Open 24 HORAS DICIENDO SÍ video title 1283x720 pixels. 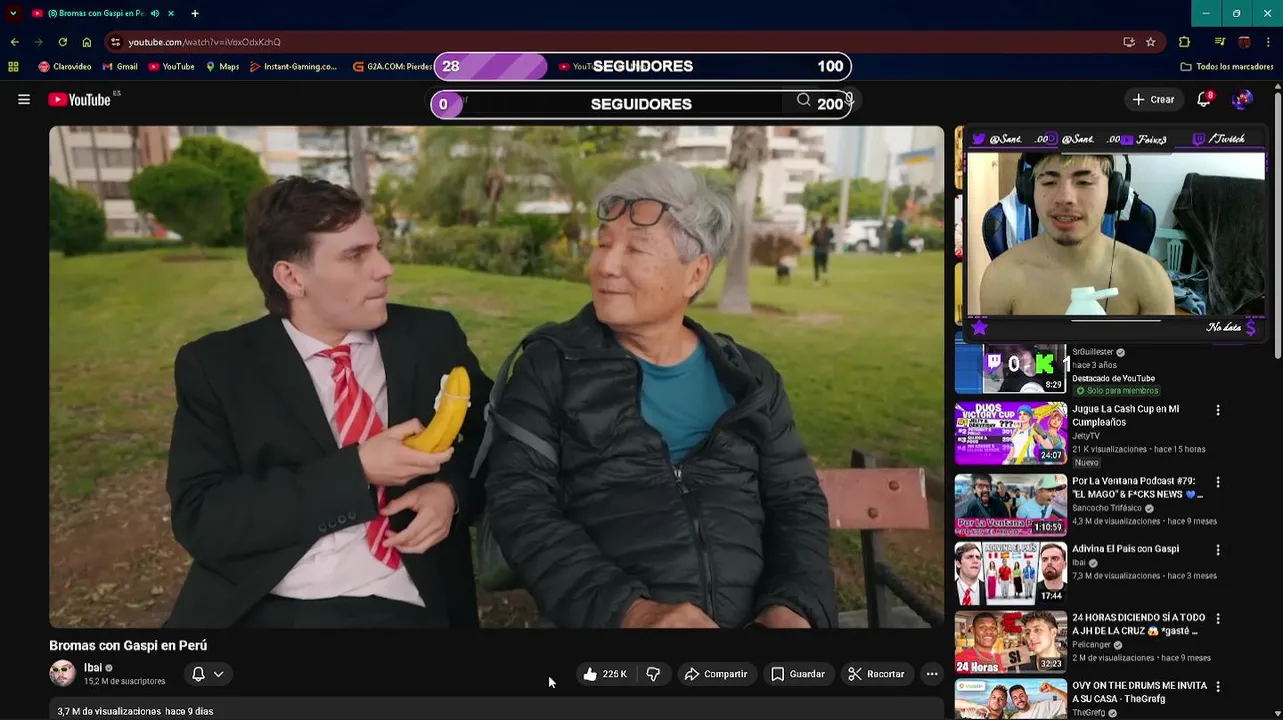click(1138, 624)
